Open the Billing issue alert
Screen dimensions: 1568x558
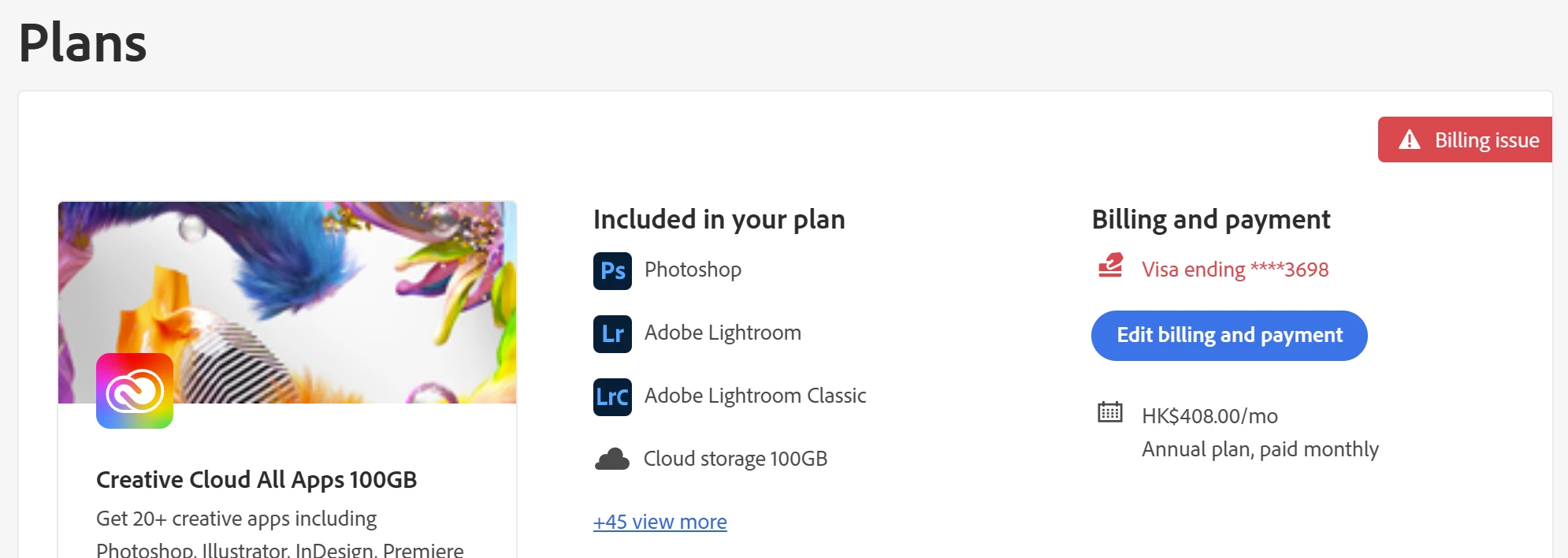[1465, 139]
